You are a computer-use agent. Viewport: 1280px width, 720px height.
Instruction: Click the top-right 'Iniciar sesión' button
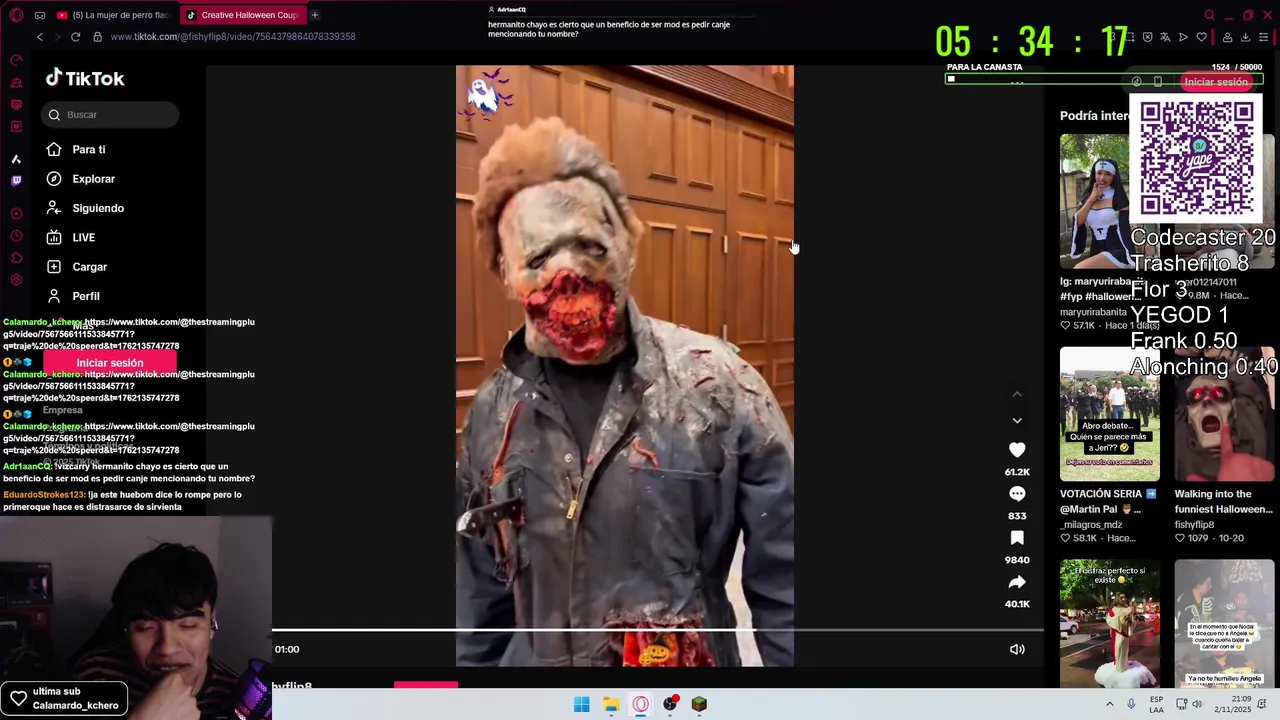click(1215, 82)
